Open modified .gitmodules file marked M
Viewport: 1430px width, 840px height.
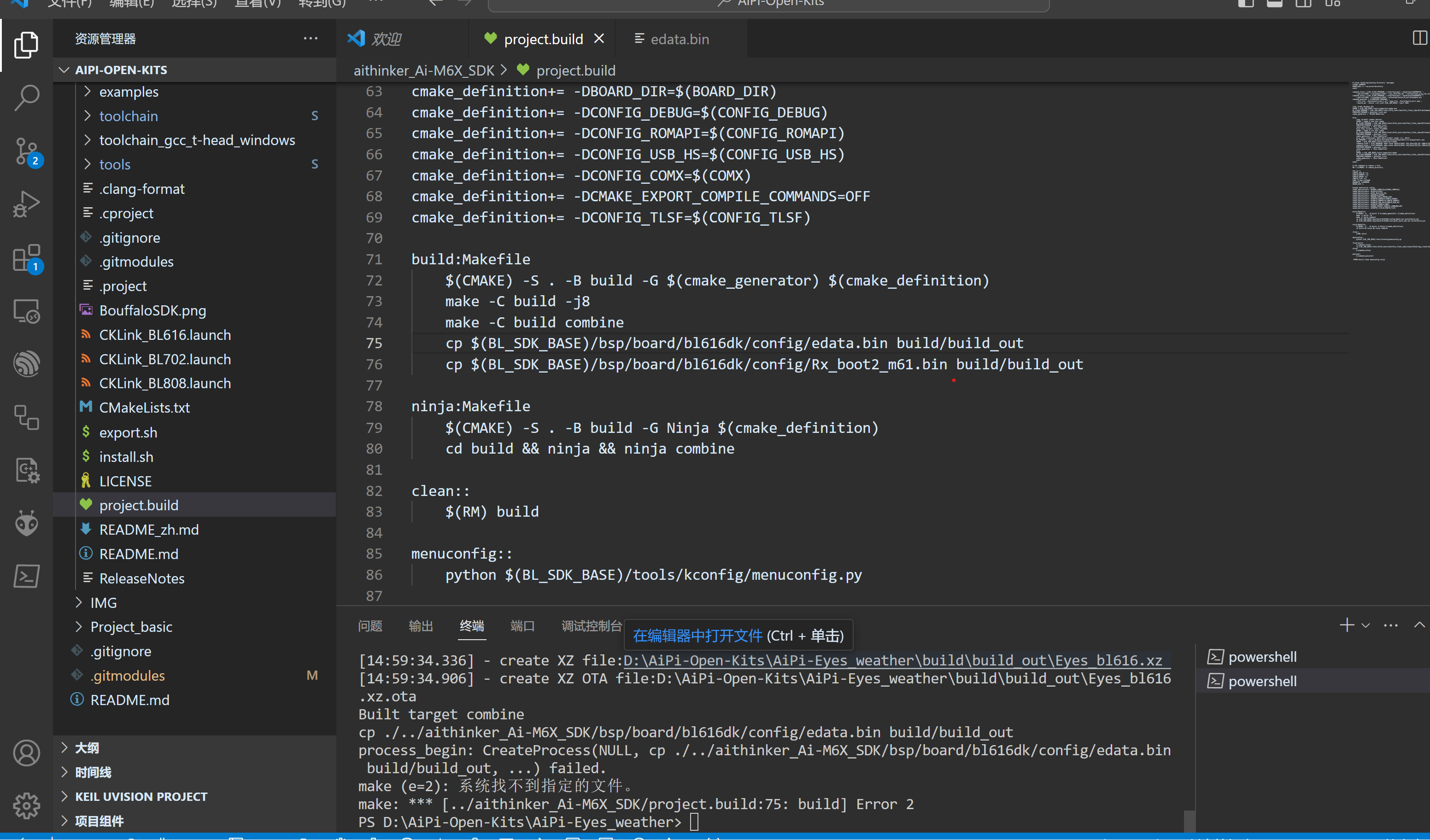[x=194, y=676]
